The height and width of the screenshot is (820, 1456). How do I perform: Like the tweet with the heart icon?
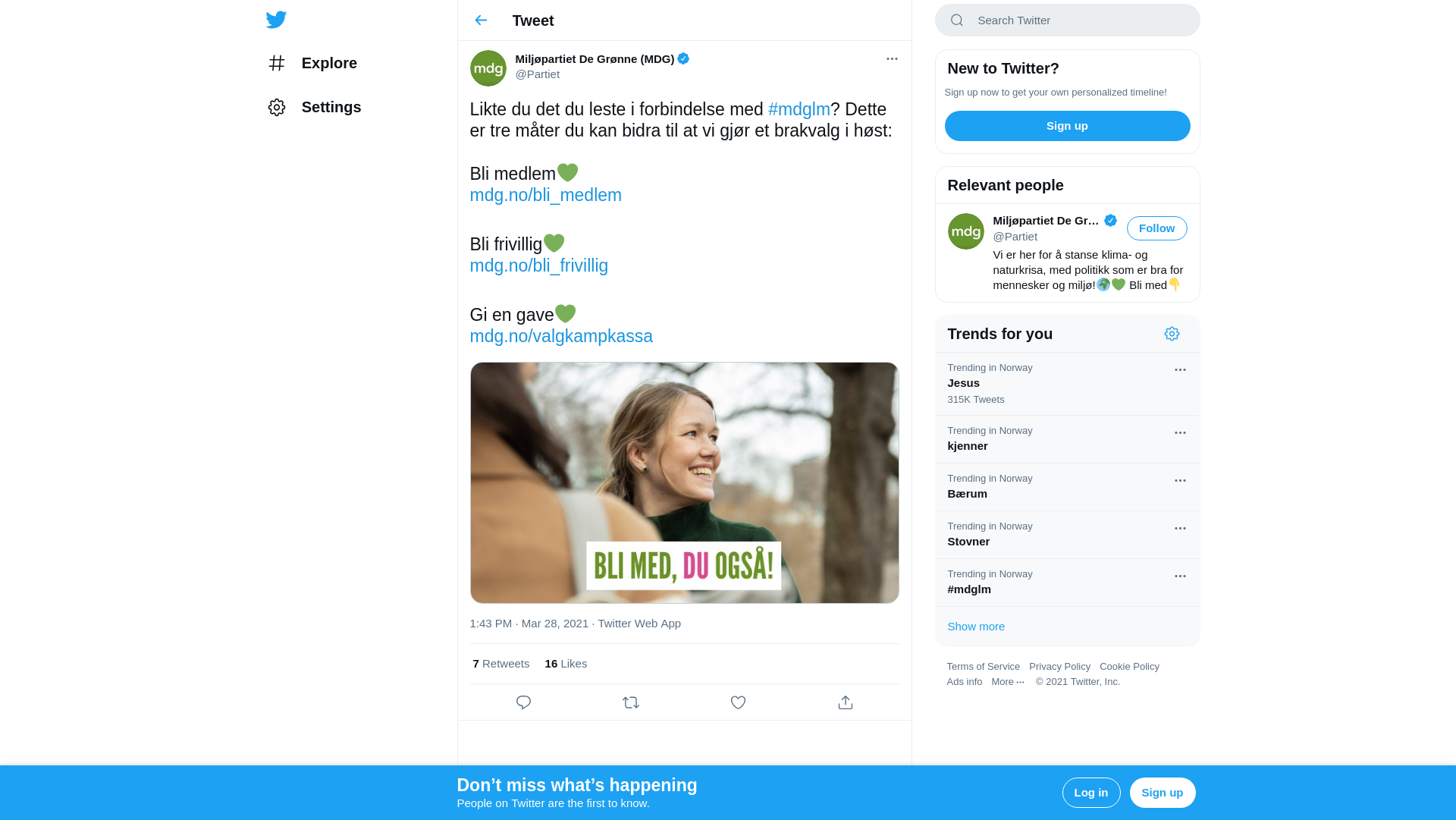738,702
